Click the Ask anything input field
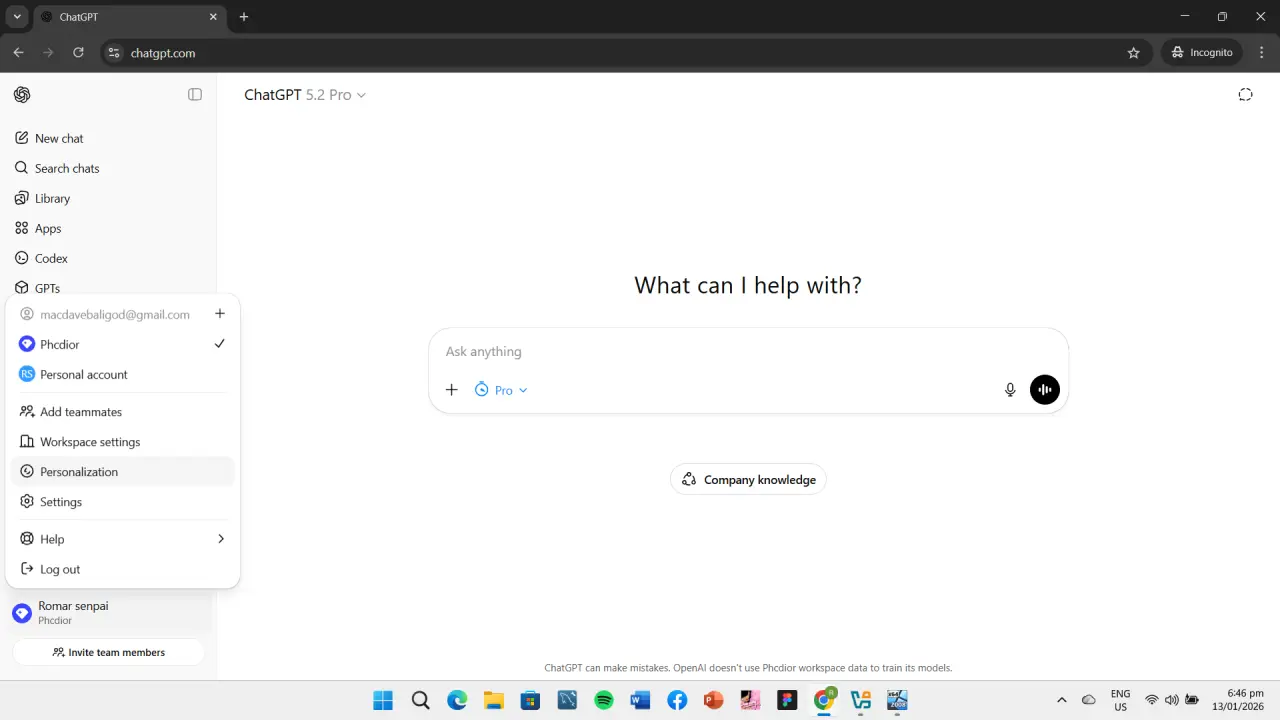The image size is (1280, 720). coord(748,352)
